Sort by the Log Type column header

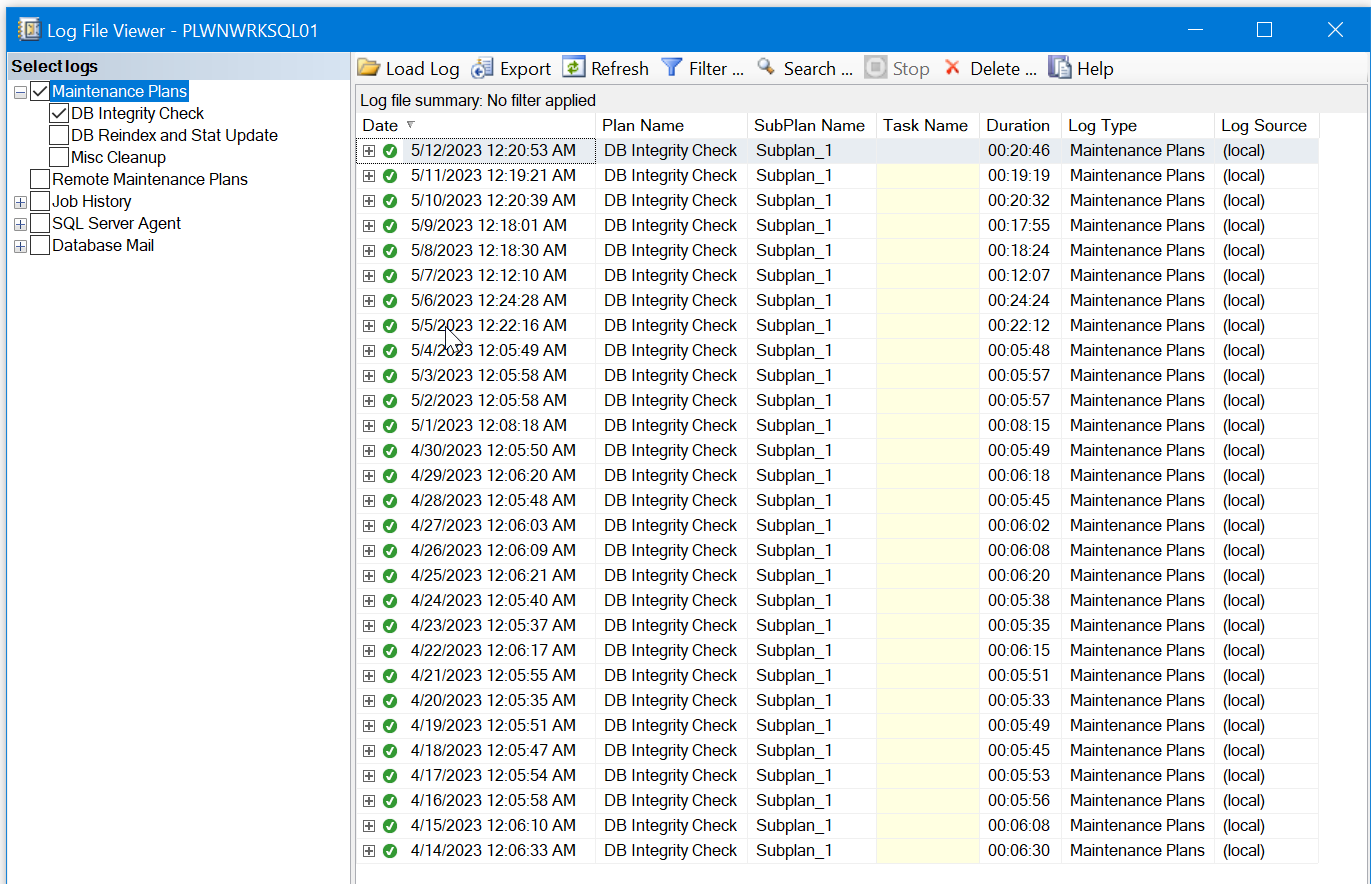pyautogui.click(x=1138, y=126)
